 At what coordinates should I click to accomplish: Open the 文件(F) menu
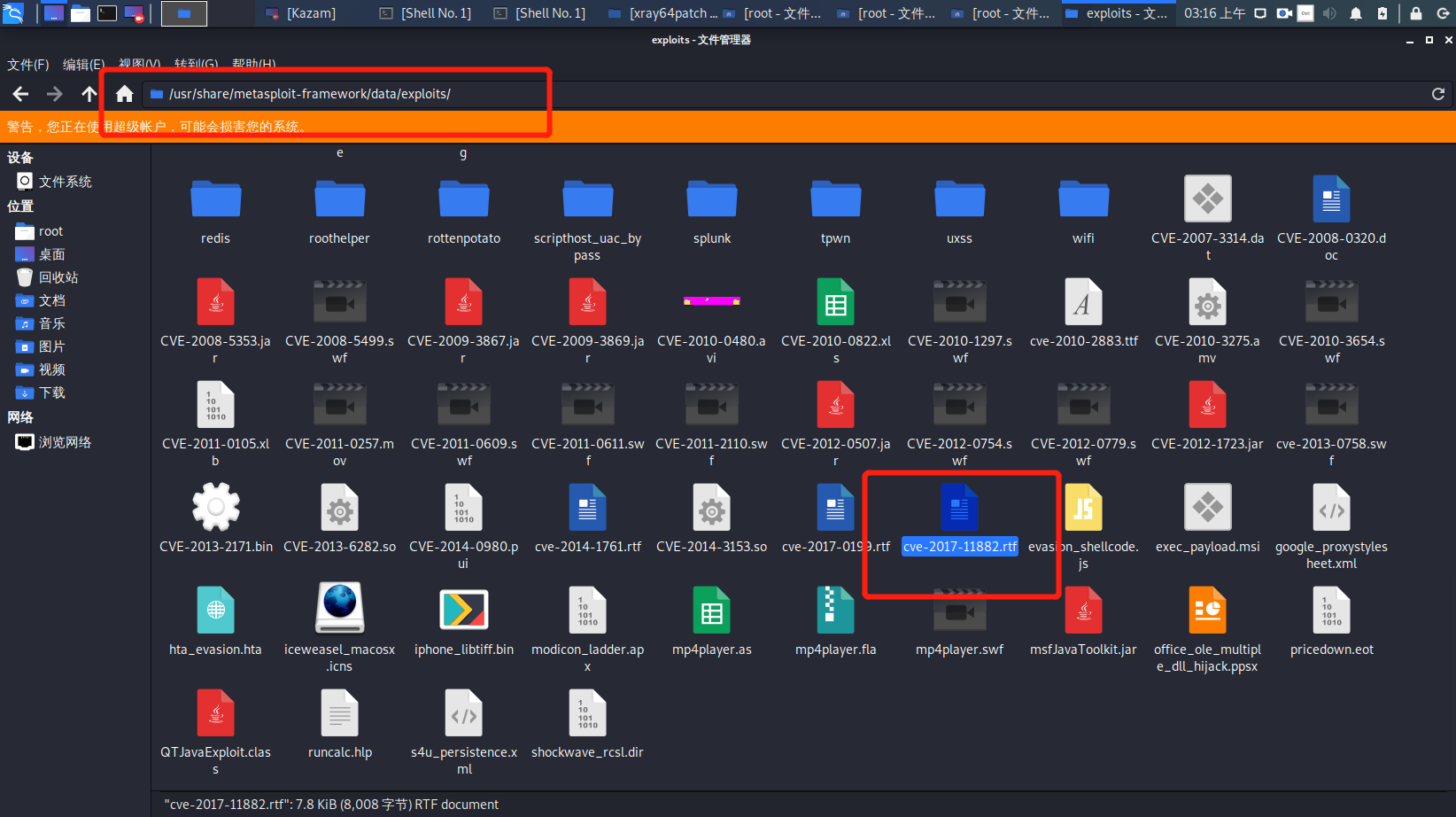coord(28,65)
